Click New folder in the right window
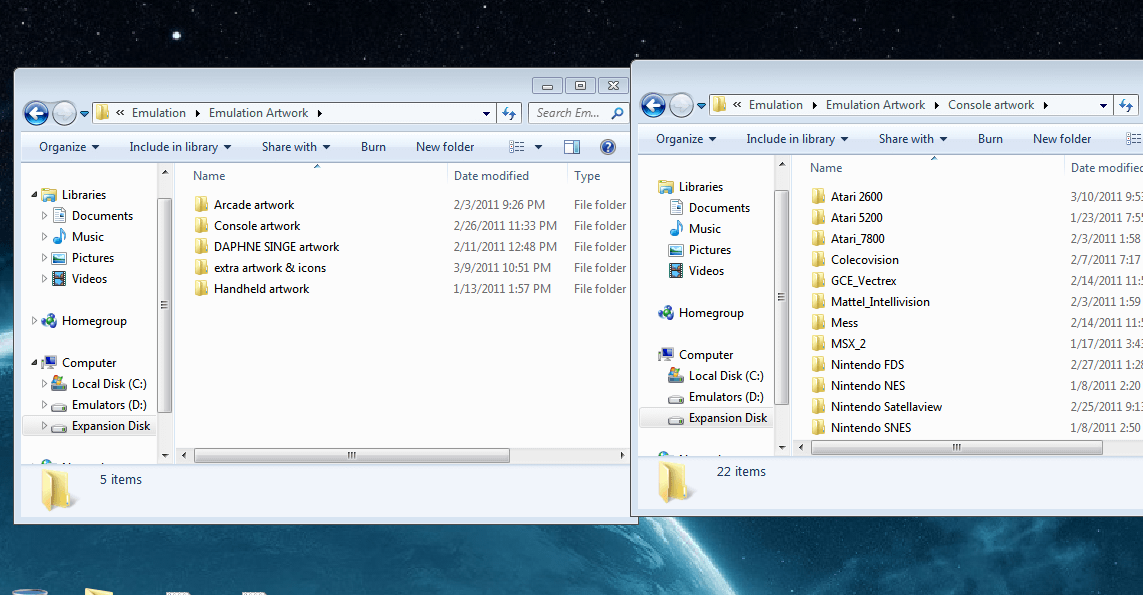 1061,139
